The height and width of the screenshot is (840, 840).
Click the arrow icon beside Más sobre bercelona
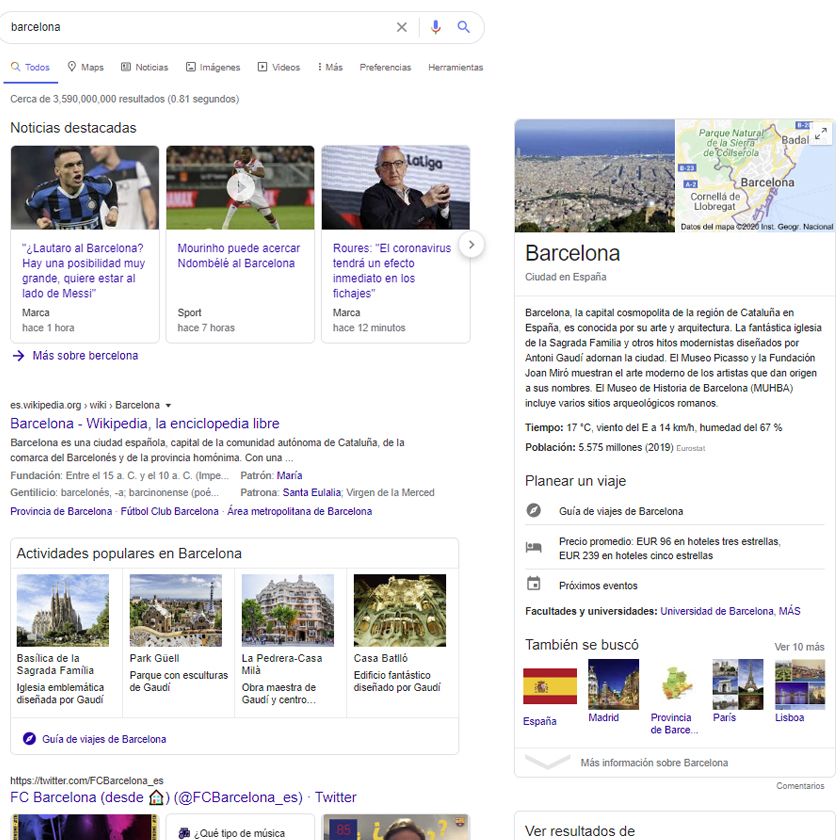click(18, 356)
